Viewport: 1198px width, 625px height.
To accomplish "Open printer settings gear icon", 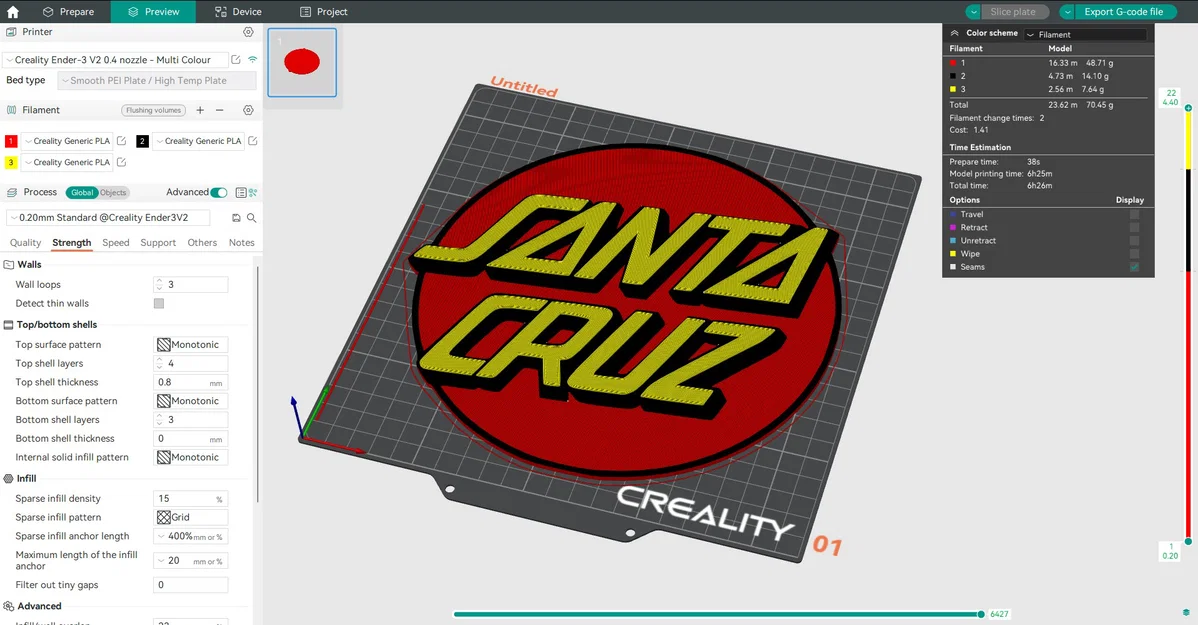I will 248,32.
